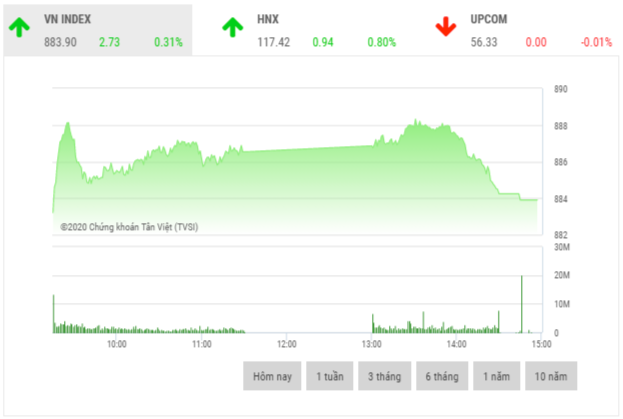Switch chart range to 1 tuần
623x419 pixels.
tap(330, 376)
